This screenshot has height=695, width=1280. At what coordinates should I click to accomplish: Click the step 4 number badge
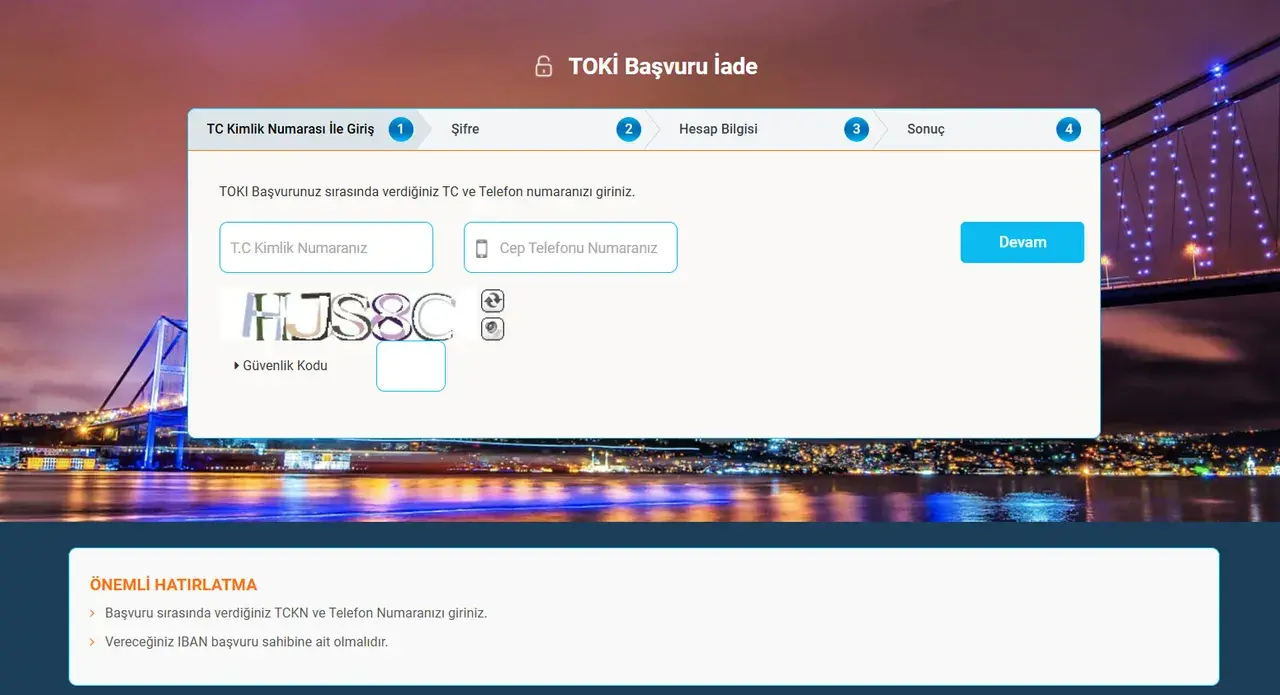[x=1068, y=129]
